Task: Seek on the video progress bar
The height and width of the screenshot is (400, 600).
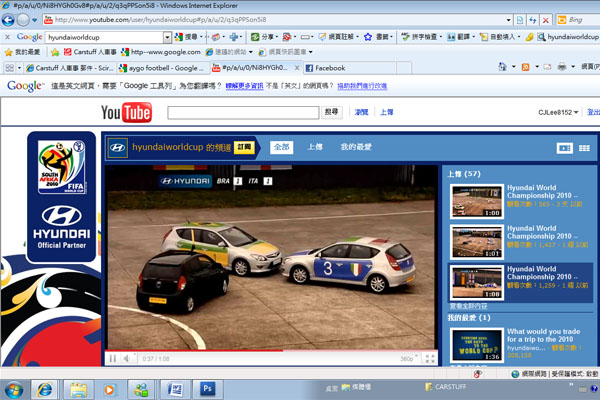Action: (270, 350)
